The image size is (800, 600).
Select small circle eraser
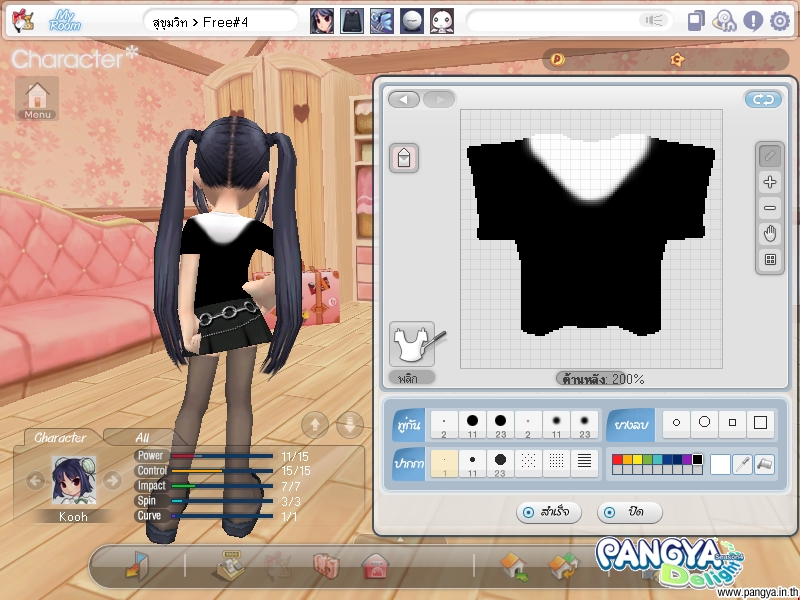677,423
